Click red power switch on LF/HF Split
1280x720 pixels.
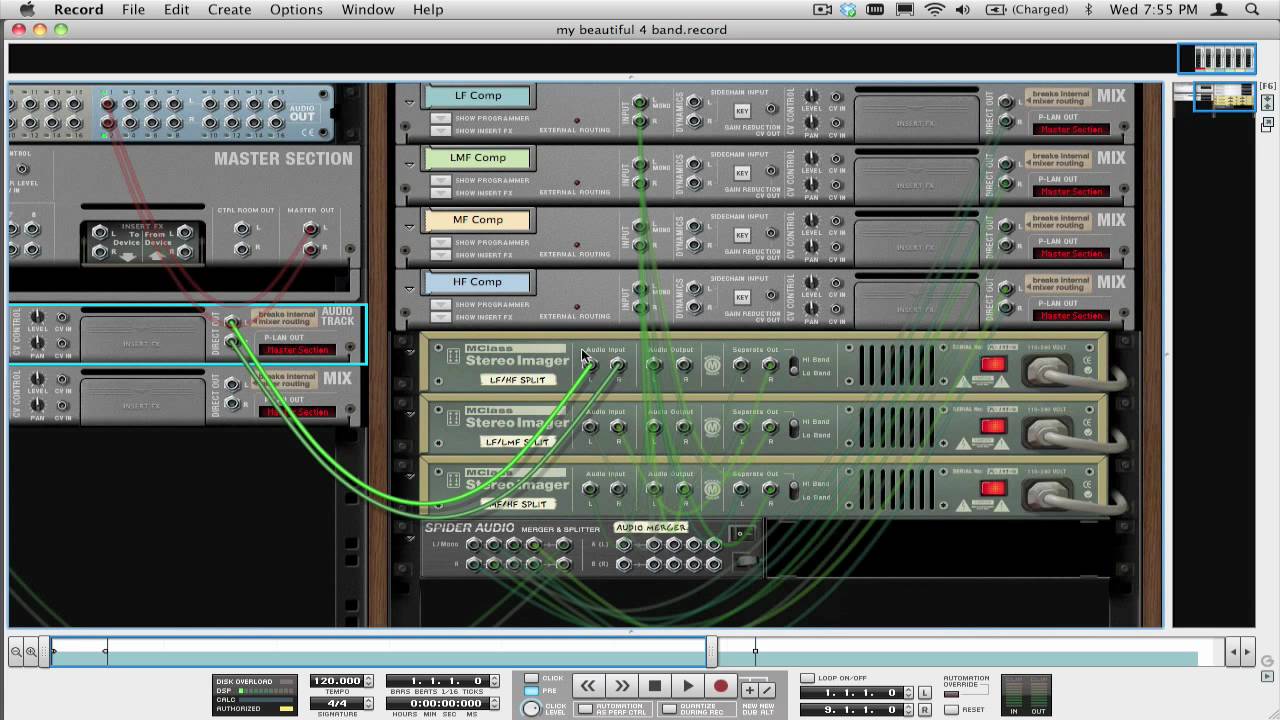(993, 364)
